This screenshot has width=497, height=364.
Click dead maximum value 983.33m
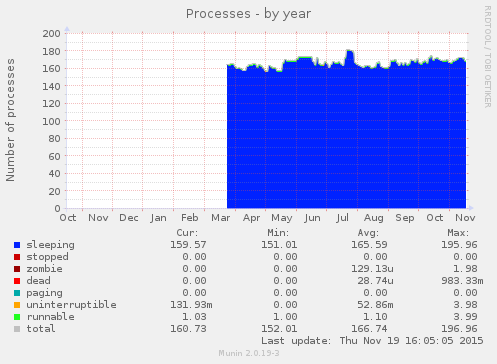462,281
